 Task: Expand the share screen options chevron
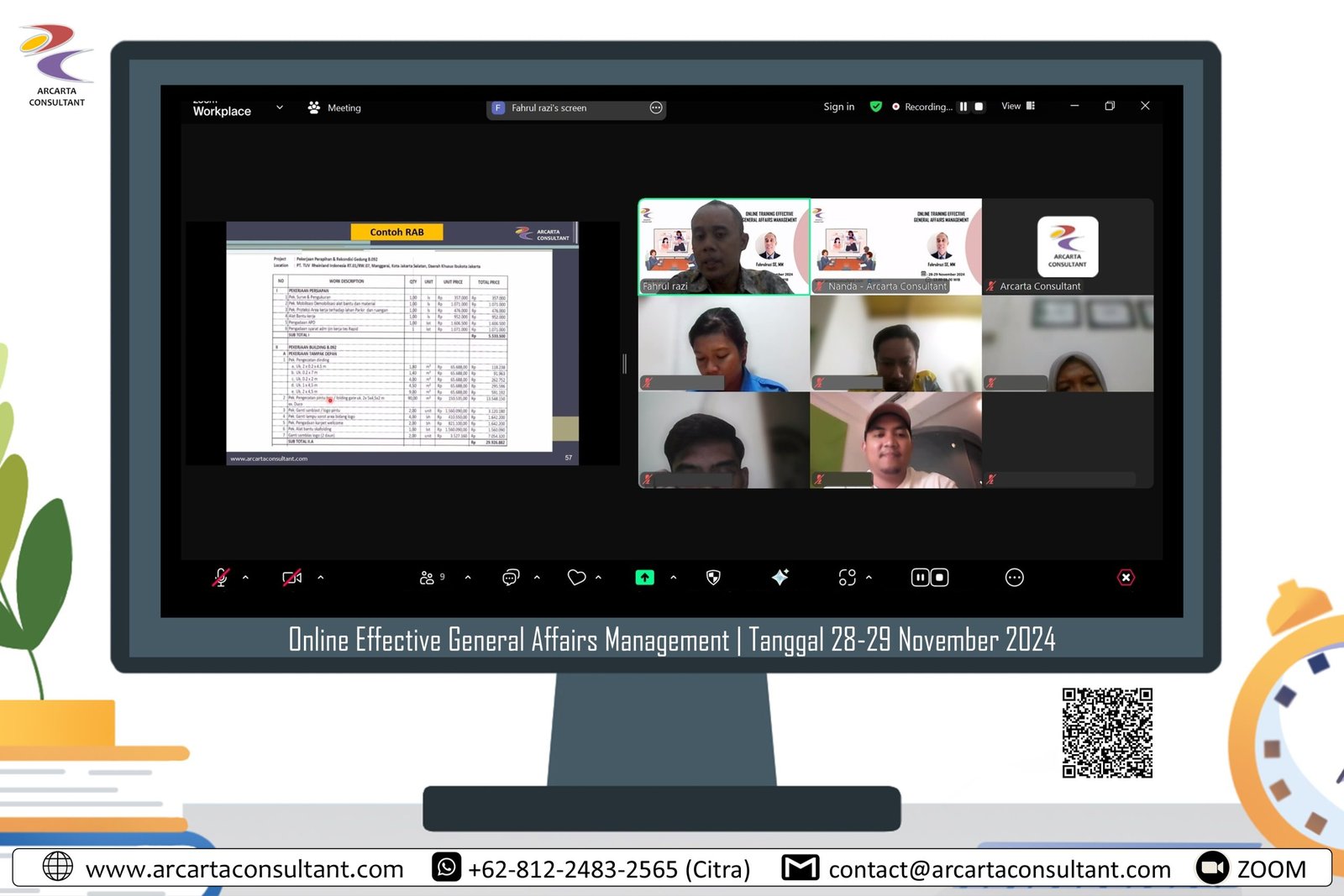[673, 578]
